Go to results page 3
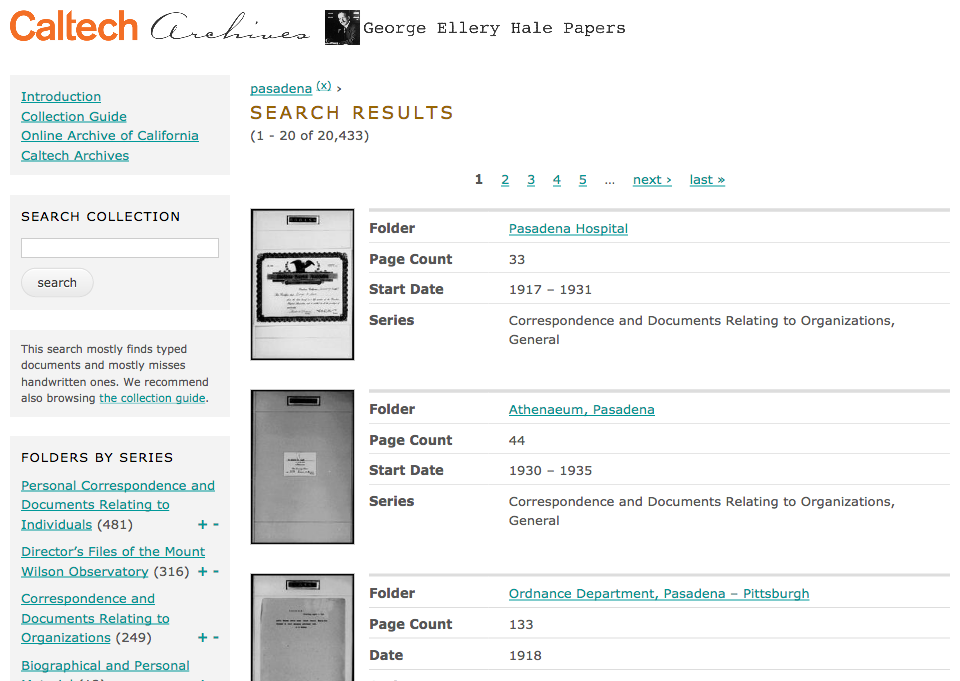Screen dimensions: 960x681 coord(531,179)
